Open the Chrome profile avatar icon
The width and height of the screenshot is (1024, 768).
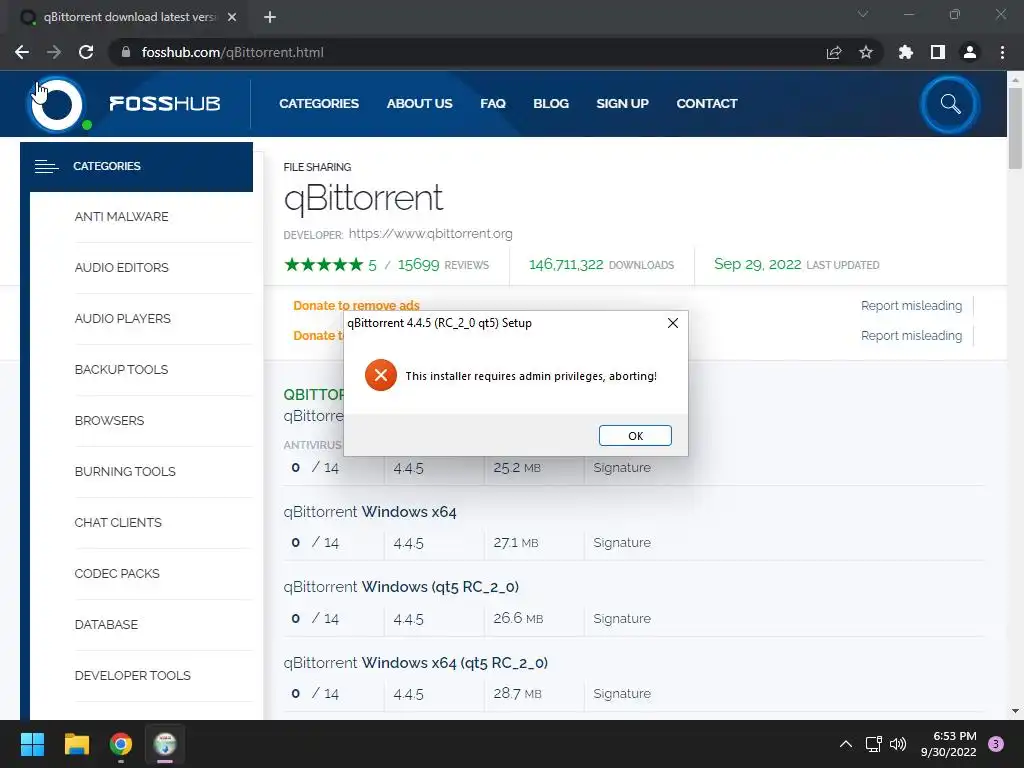click(x=970, y=52)
